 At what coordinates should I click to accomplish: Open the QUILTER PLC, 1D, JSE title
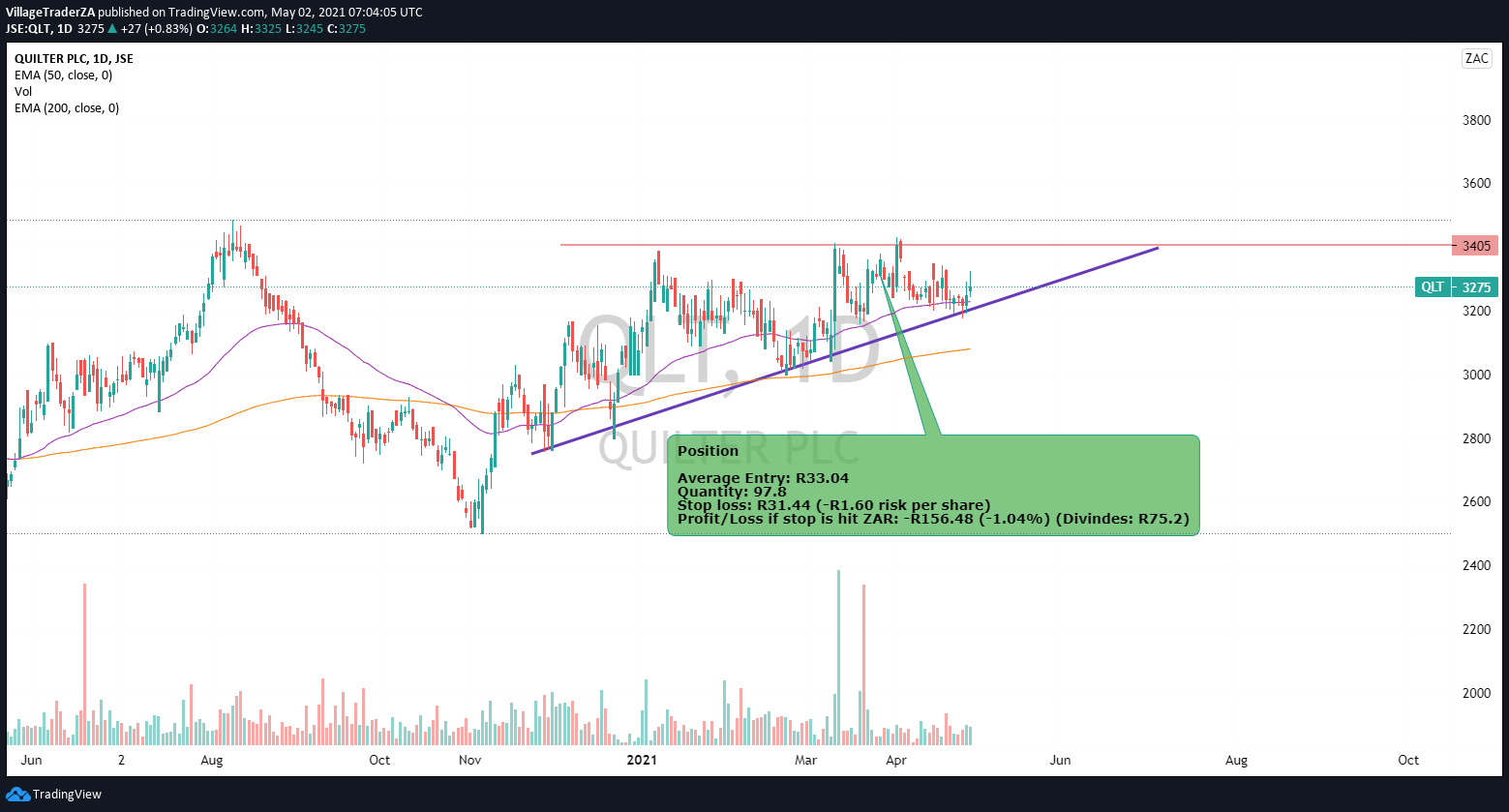[x=74, y=59]
